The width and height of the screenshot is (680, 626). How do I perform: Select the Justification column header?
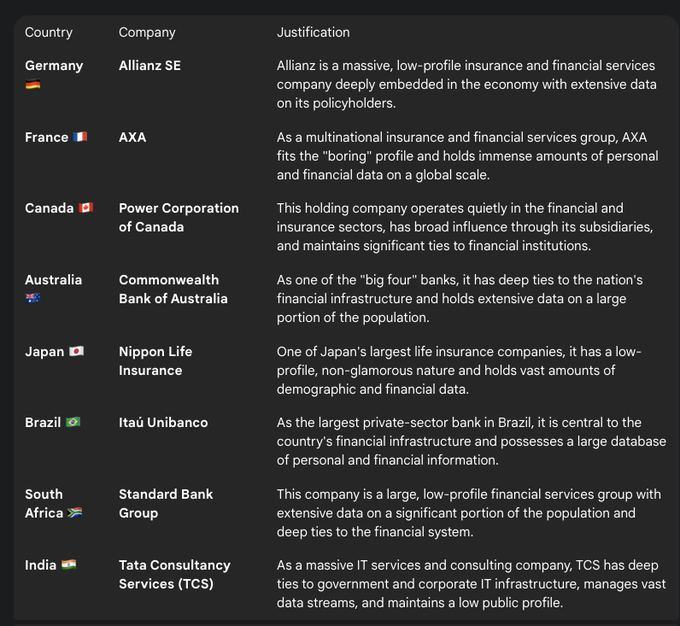pyautogui.click(x=313, y=32)
